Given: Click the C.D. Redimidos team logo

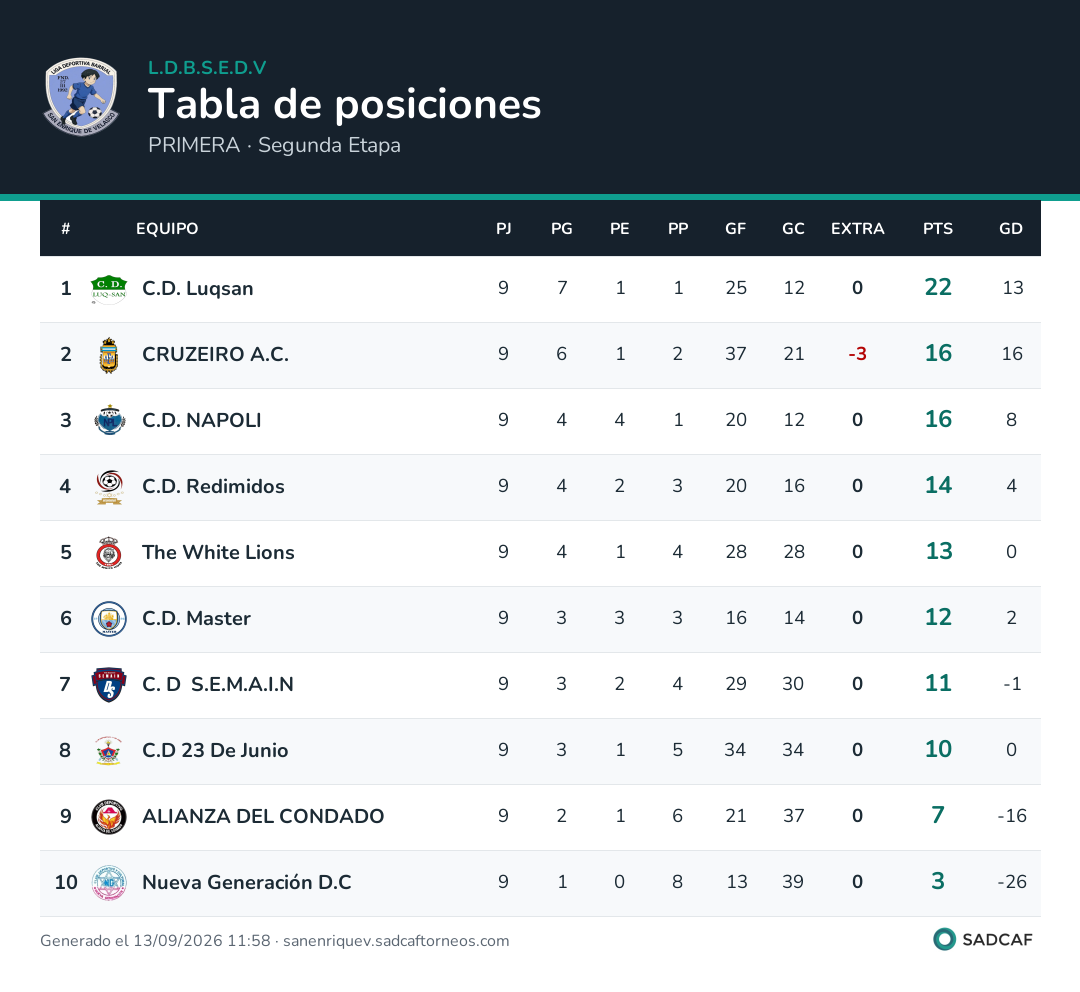Looking at the screenshot, I should [109, 486].
